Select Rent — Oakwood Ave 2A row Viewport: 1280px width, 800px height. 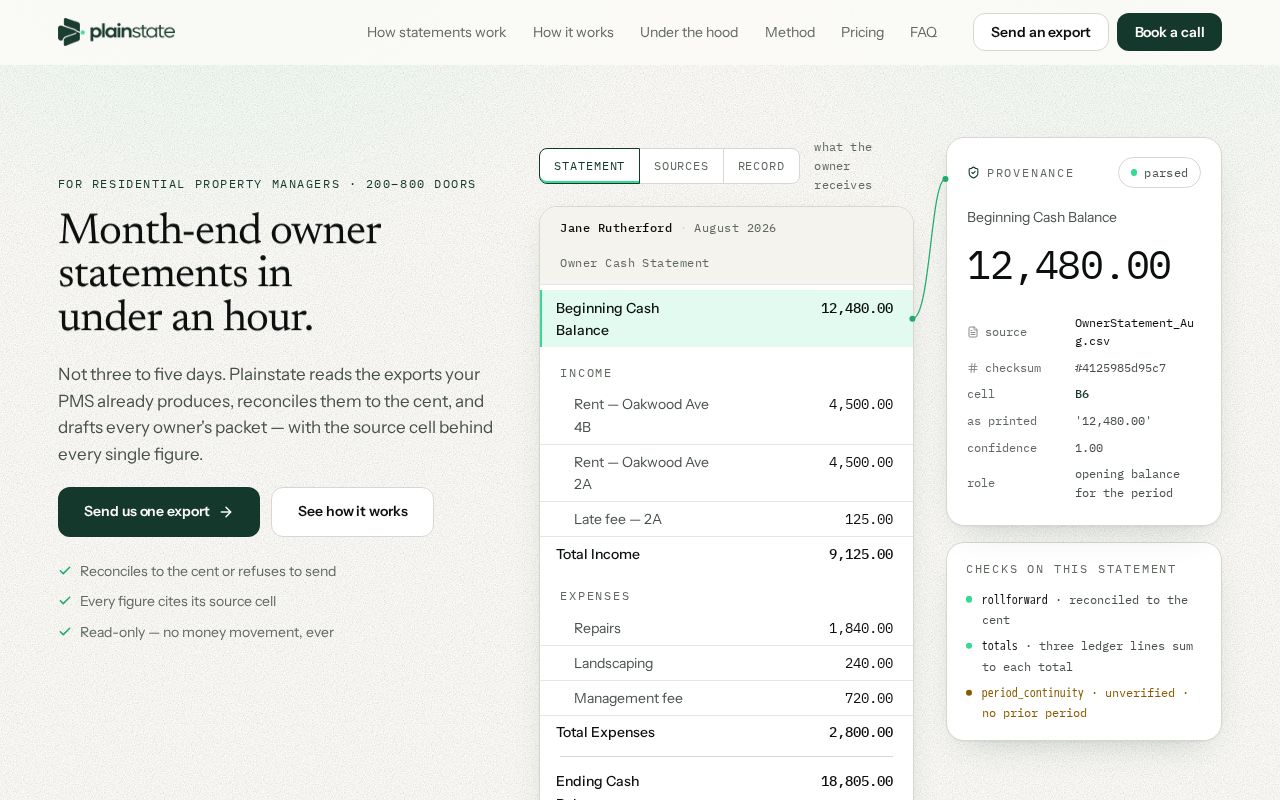pos(726,473)
